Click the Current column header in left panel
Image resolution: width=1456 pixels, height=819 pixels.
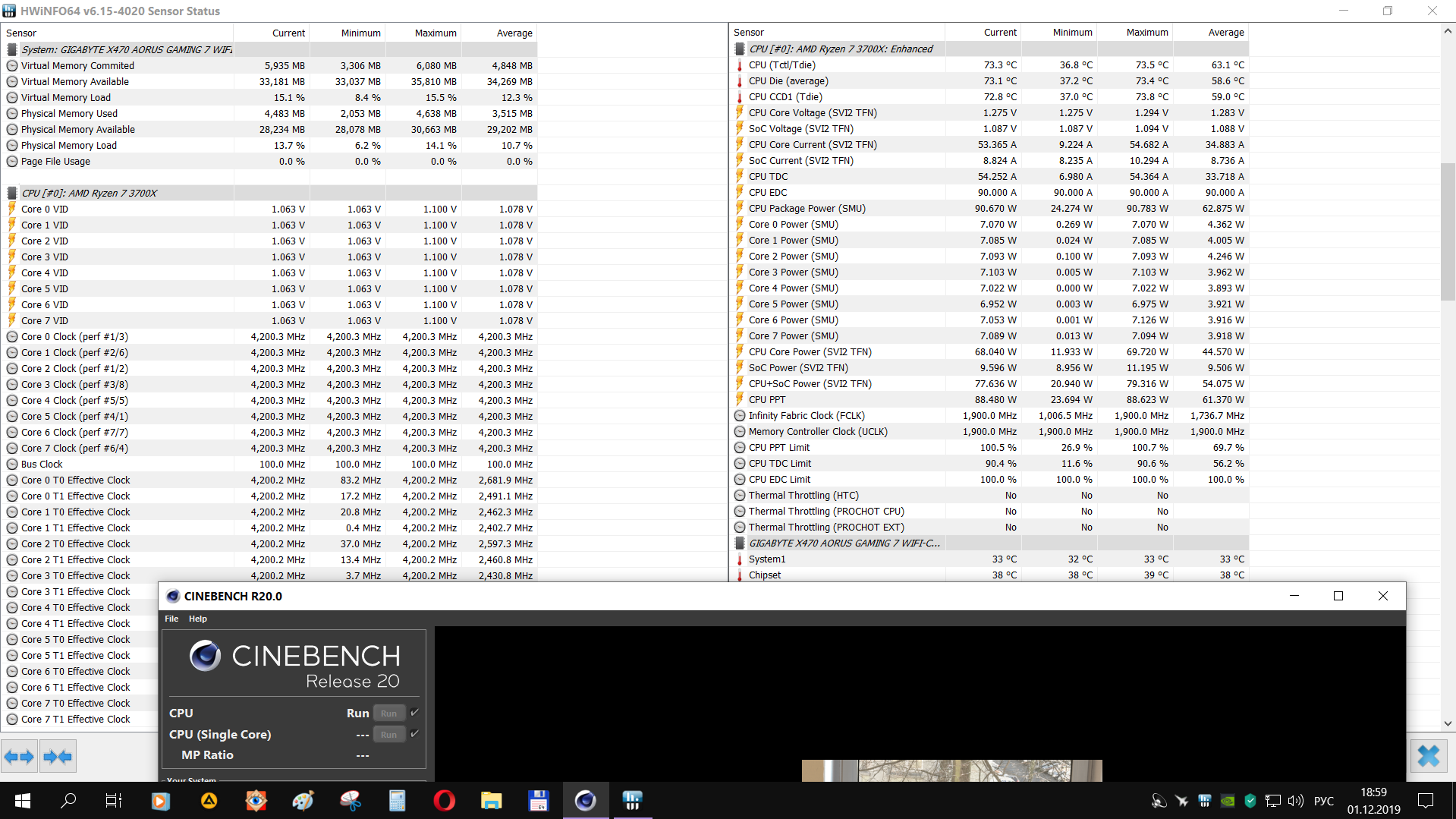tap(272, 33)
